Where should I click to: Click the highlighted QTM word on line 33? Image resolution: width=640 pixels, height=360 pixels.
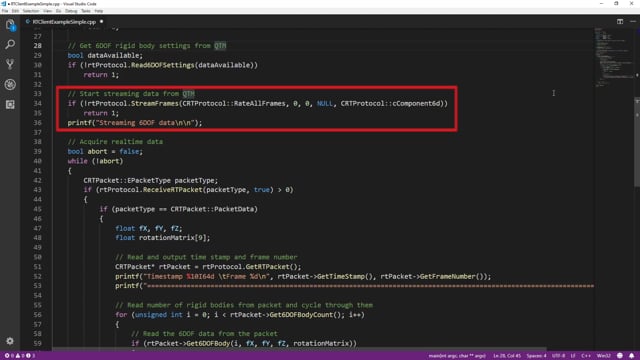189,93
